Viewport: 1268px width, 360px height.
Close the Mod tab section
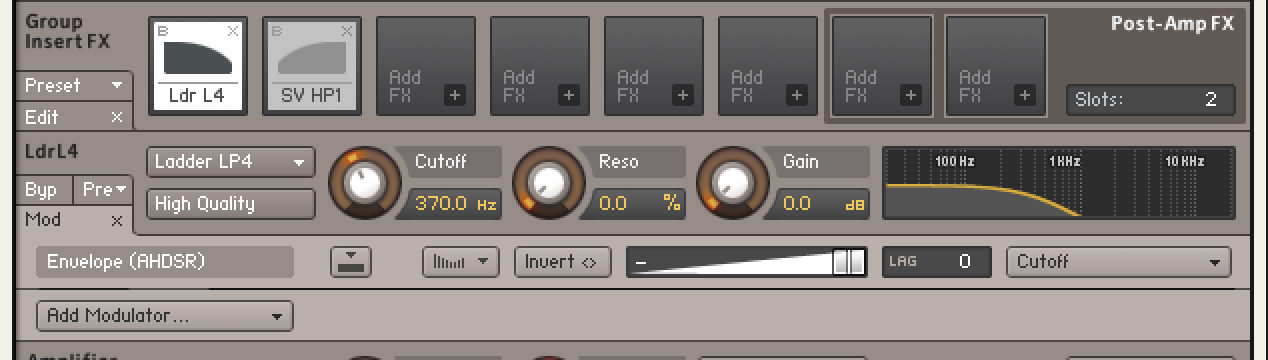pos(116,220)
